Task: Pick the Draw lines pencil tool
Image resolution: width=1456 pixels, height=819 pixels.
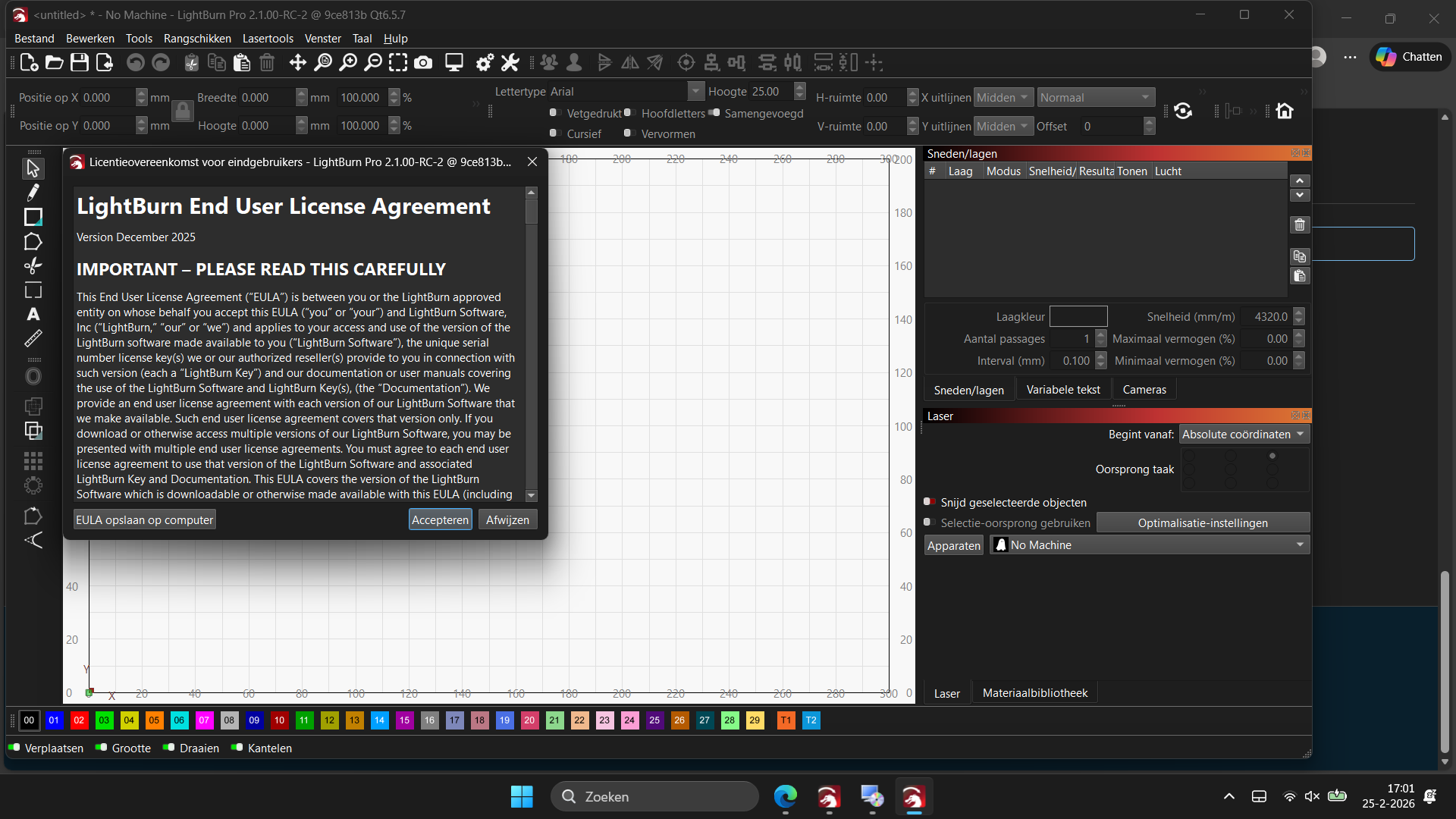Action: pos(33,193)
